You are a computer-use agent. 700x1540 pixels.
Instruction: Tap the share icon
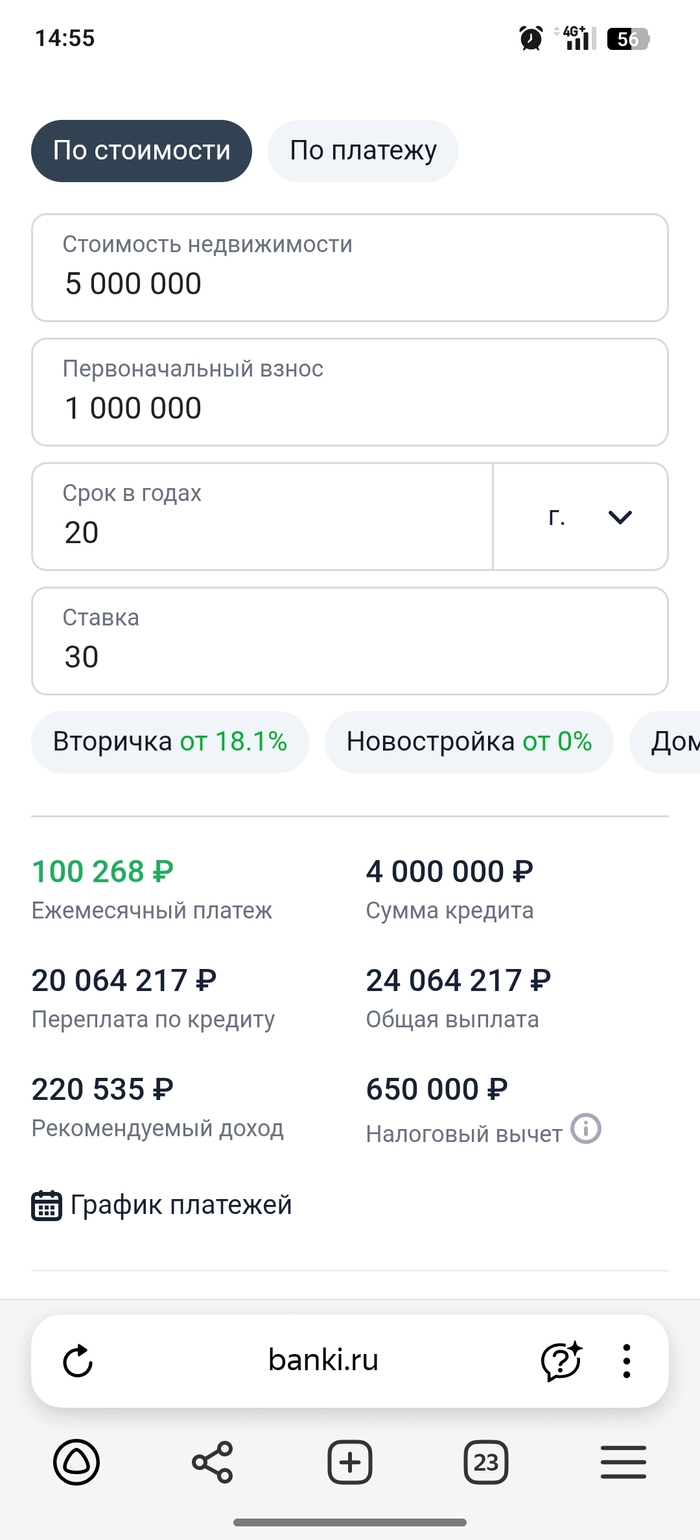tap(212, 1464)
